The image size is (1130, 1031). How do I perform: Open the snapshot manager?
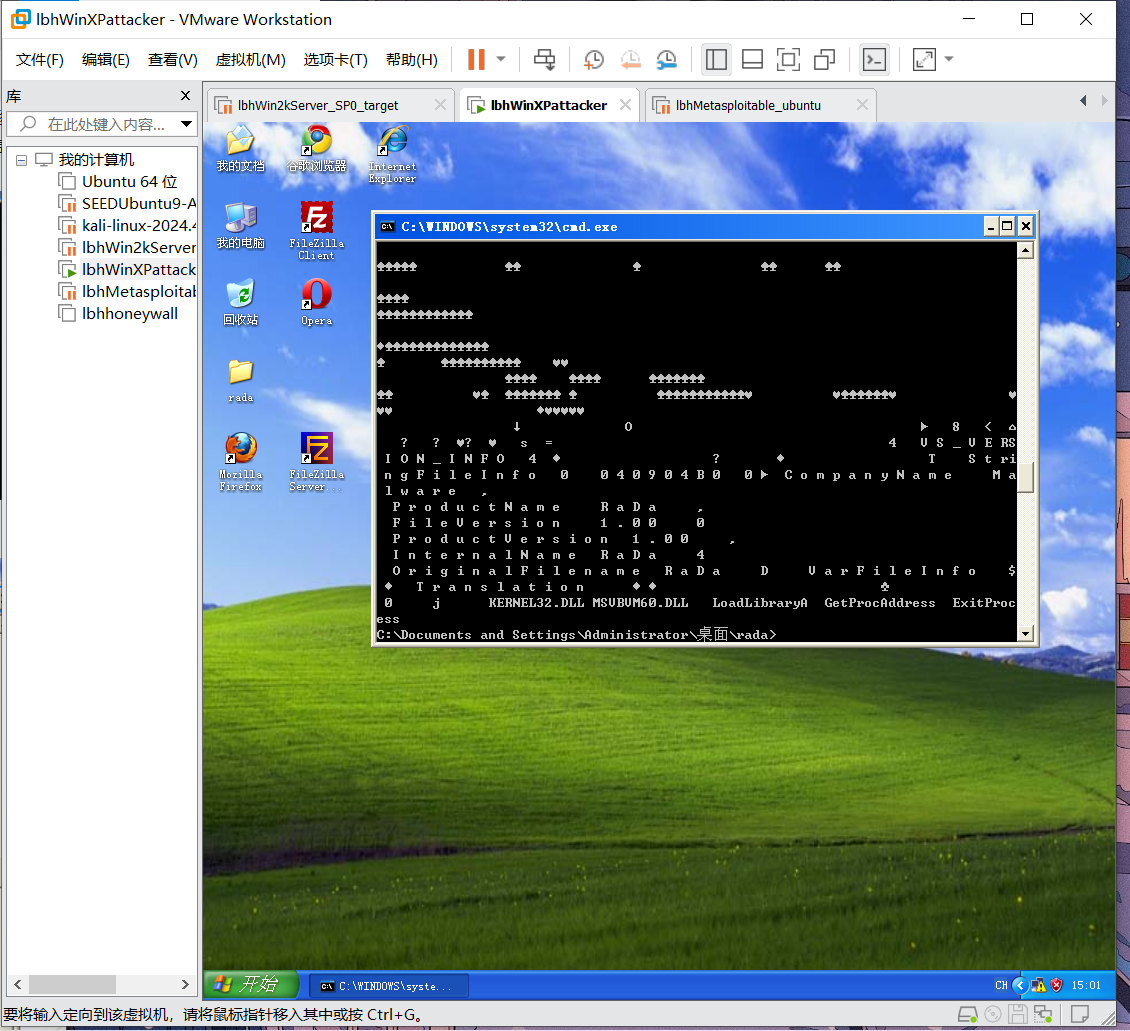pos(667,59)
